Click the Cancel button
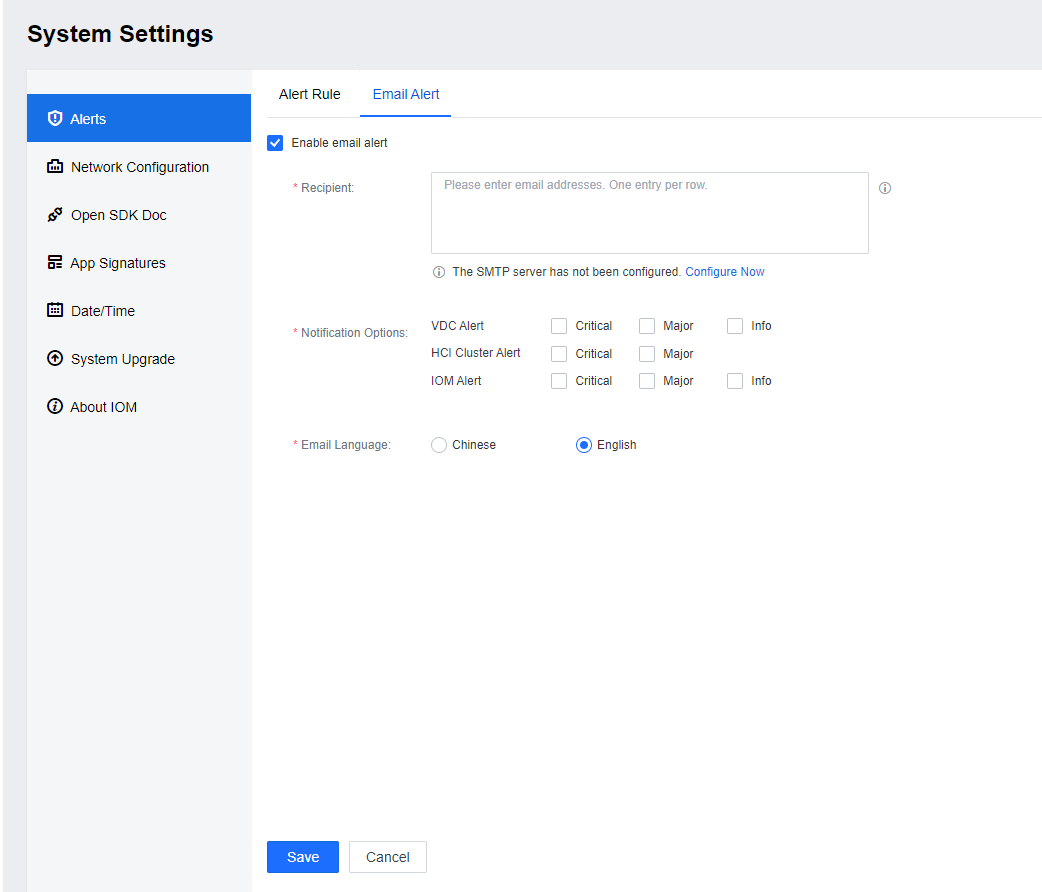The width and height of the screenshot is (1042, 892). click(x=387, y=857)
